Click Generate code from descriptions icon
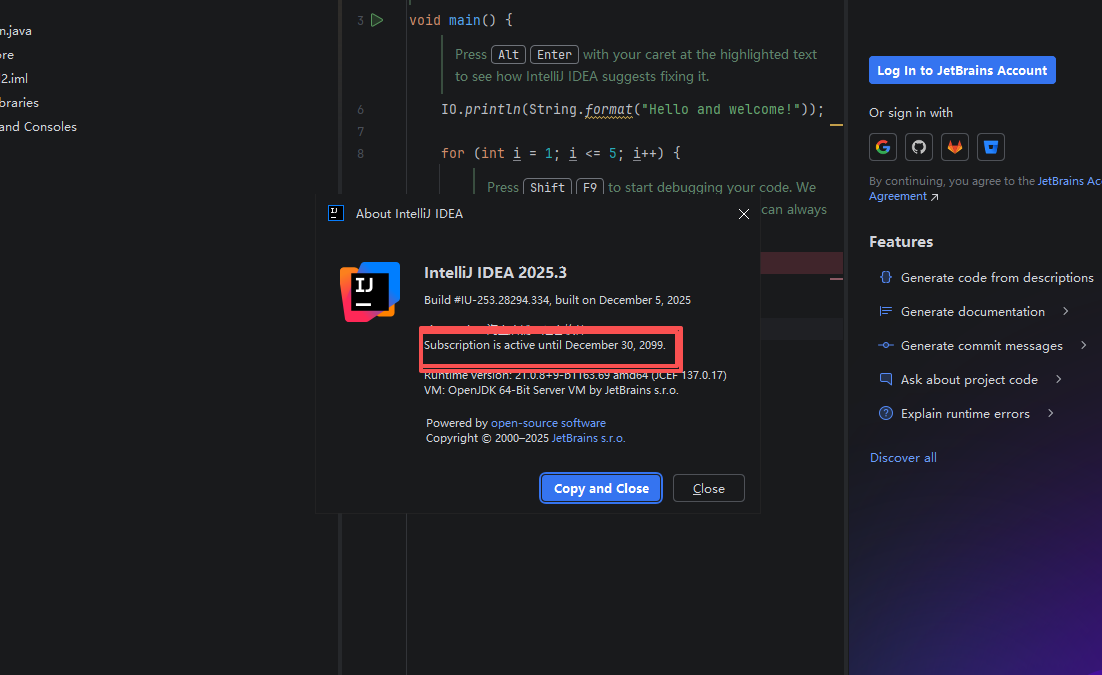Image resolution: width=1102 pixels, height=675 pixels. [886, 277]
